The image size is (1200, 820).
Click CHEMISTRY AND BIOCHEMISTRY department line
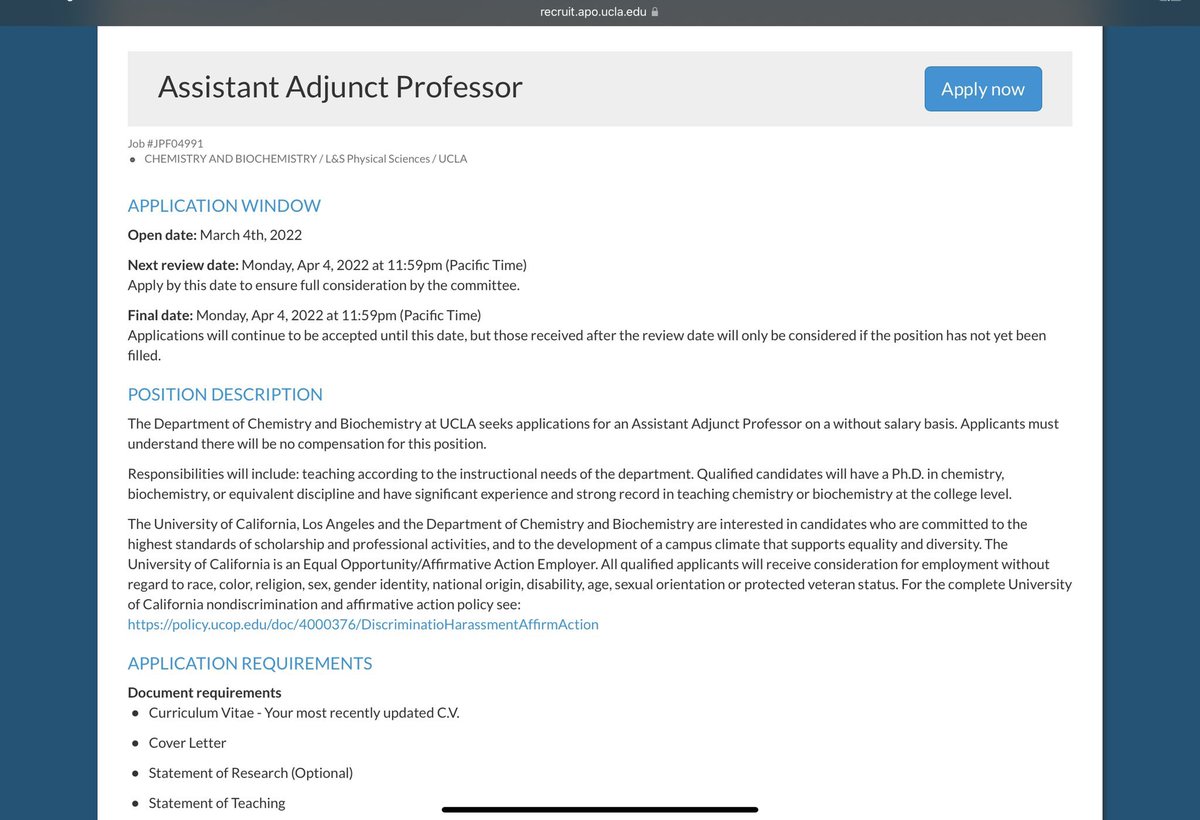tap(305, 159)
